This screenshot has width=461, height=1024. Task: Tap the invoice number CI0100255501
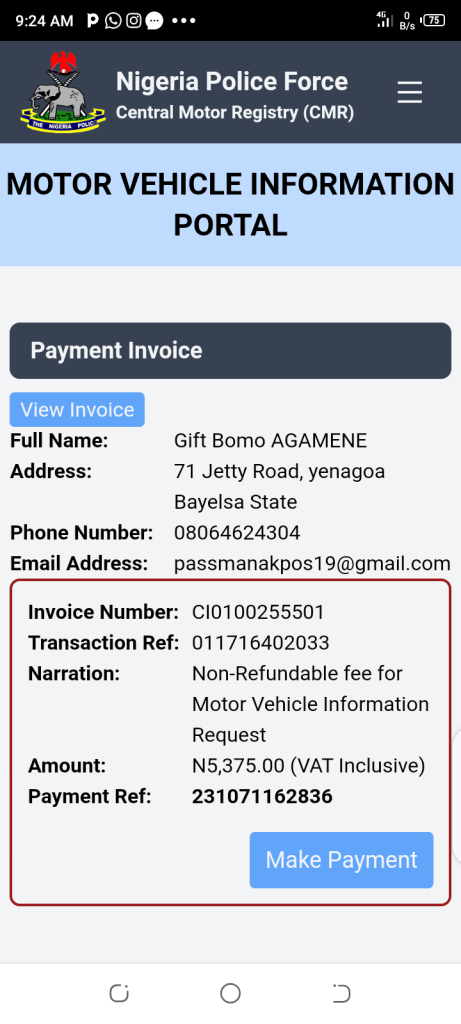coord(258,613)
